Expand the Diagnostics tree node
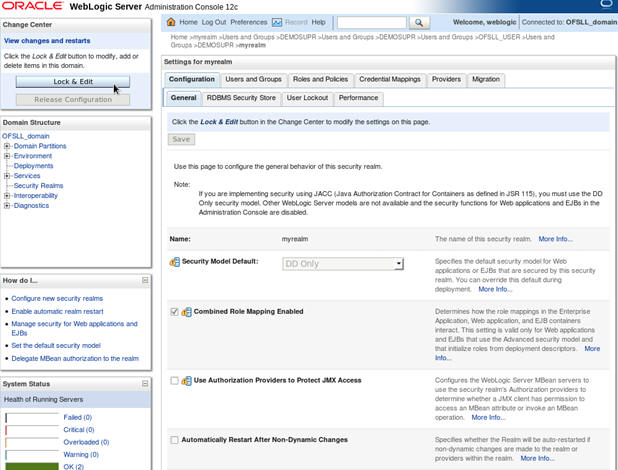The height and width of the screenshot is (470, 618). [7, 205]
